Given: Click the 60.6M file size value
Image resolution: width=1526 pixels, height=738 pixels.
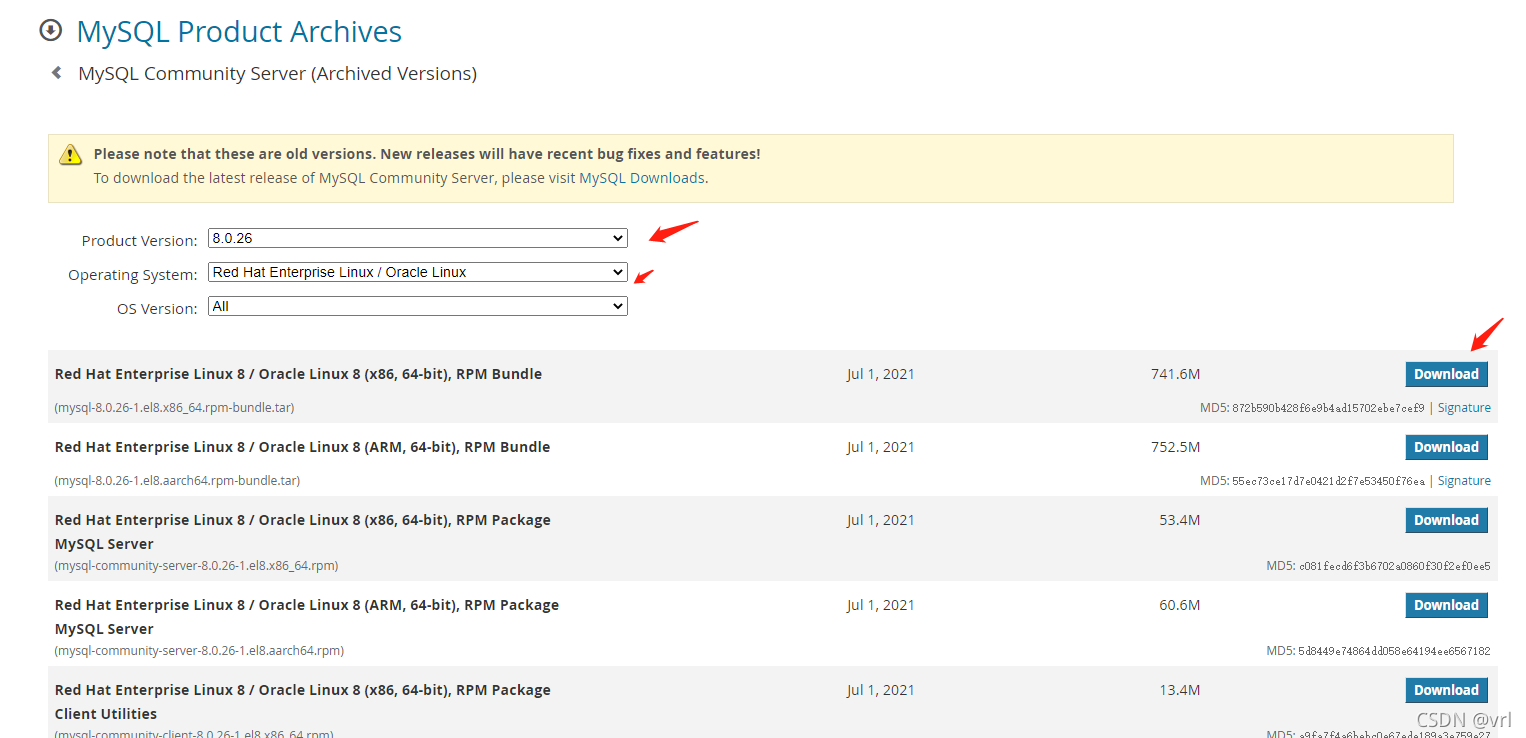Looking at the screenshot, I should (1179, 605).
